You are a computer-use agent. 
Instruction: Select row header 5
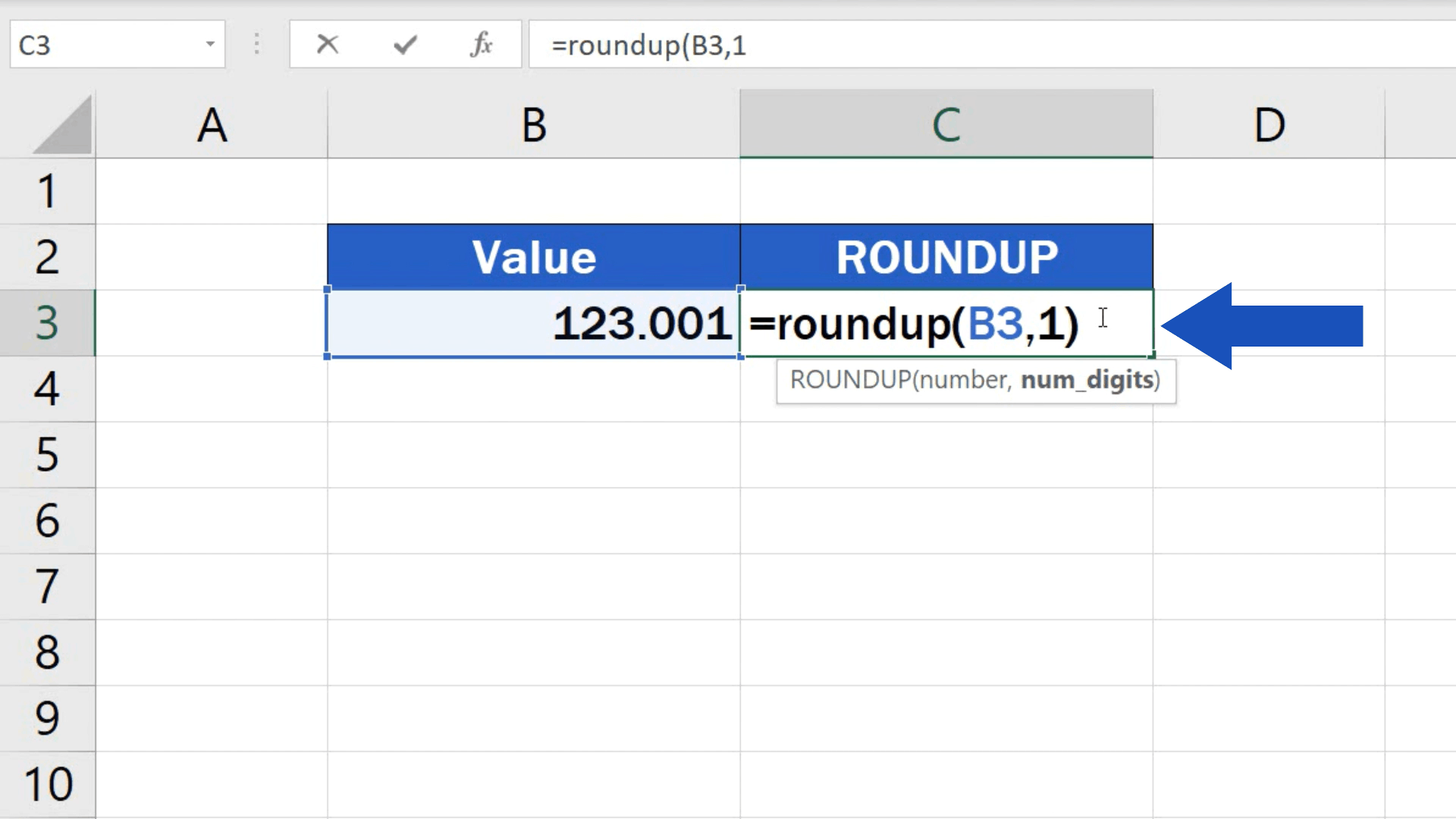[x=47, y=455]
